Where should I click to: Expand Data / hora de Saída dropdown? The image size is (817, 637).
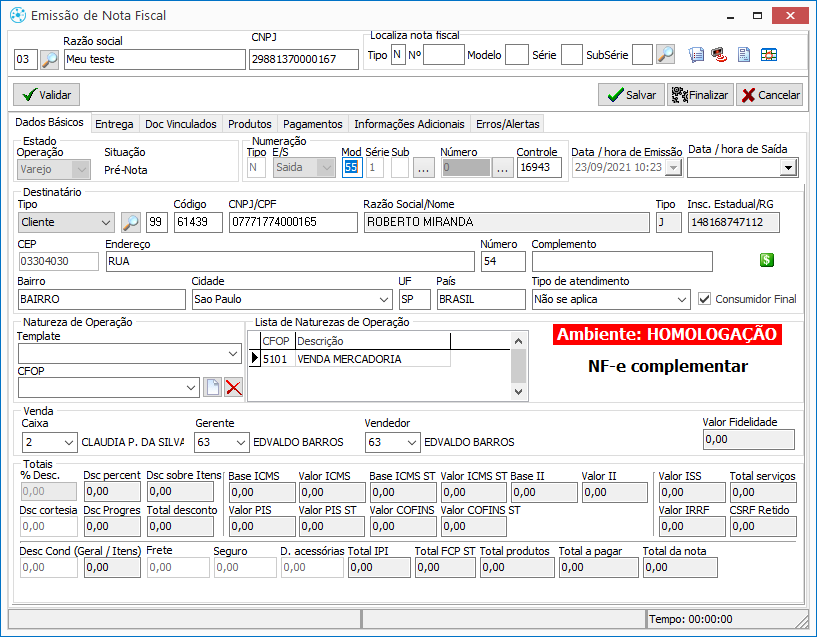[x=788, y=168]
